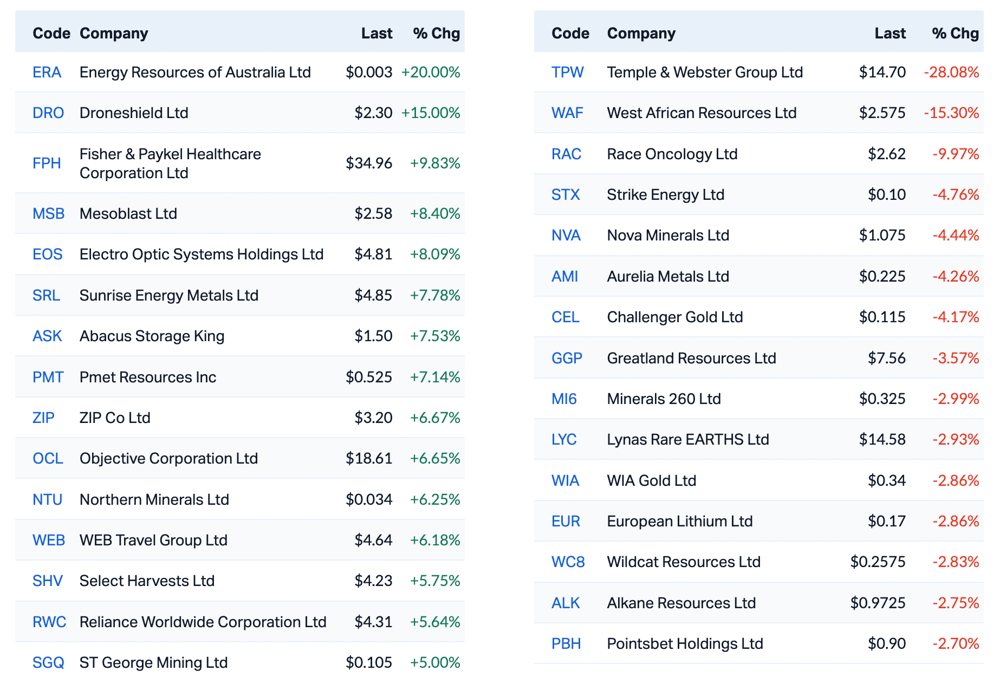Select the AMI code link

point(564,276)
